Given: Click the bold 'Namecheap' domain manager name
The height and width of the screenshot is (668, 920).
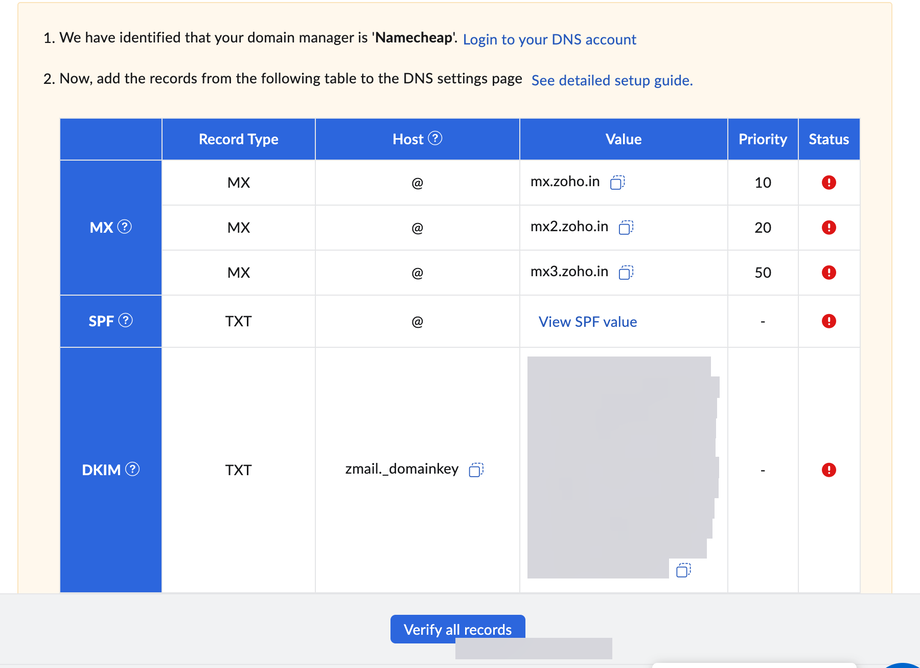Looking at the screenshot, I should (414, 38).
